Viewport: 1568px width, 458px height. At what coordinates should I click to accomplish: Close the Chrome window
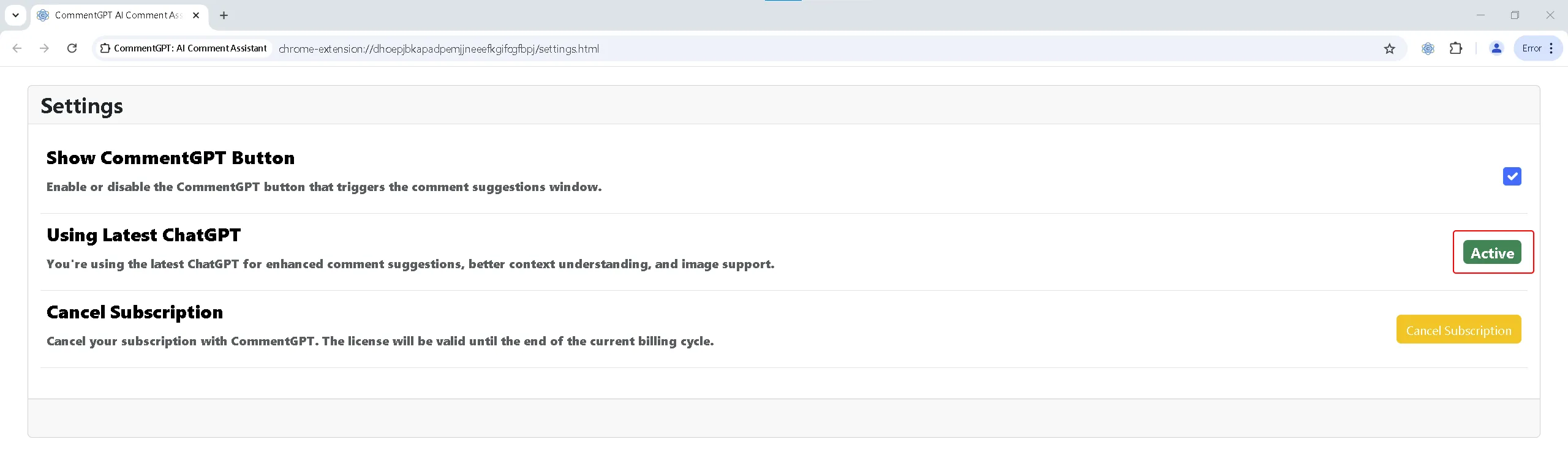1550,15
